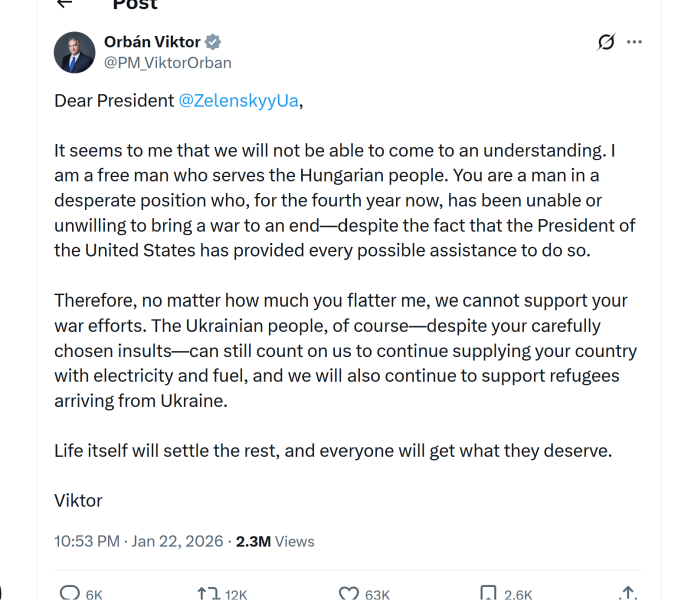Click the 10:53 PM · Jan 22, 2026 timestamp
691x600 pixels.
coord(140,541)
